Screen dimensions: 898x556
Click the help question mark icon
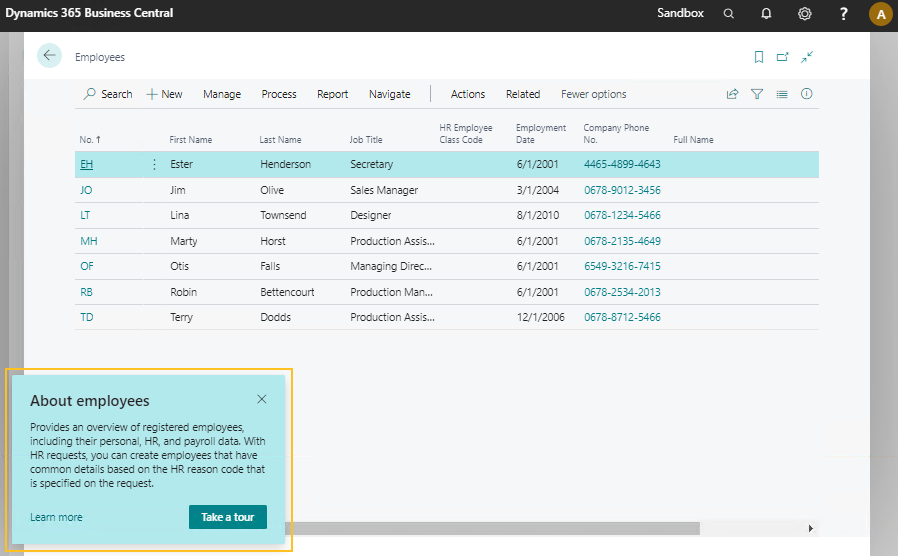tap(844, 14)
